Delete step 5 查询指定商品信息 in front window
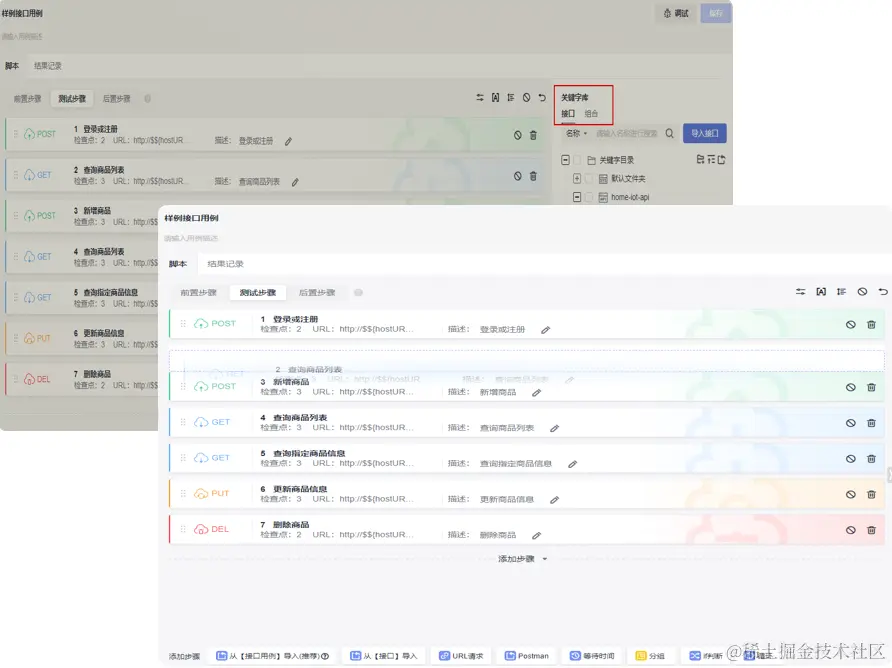Viewport: 892px width, 668px height. tap(871, 459)
